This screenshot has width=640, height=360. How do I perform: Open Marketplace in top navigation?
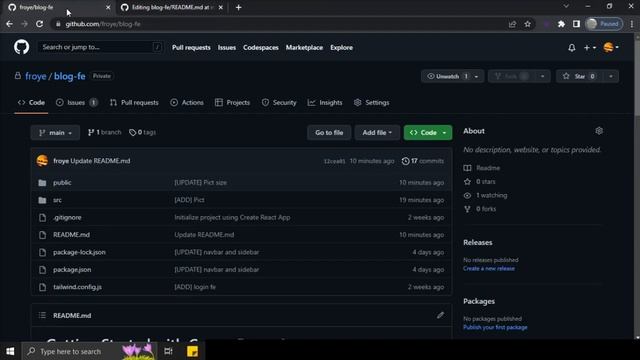(304, 48)
